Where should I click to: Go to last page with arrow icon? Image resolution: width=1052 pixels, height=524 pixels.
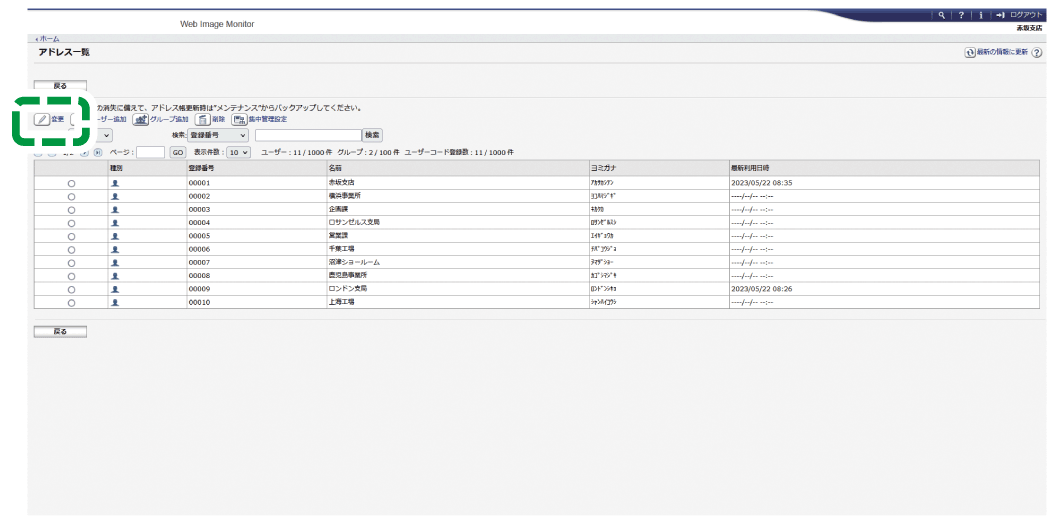tap(98, 152)
